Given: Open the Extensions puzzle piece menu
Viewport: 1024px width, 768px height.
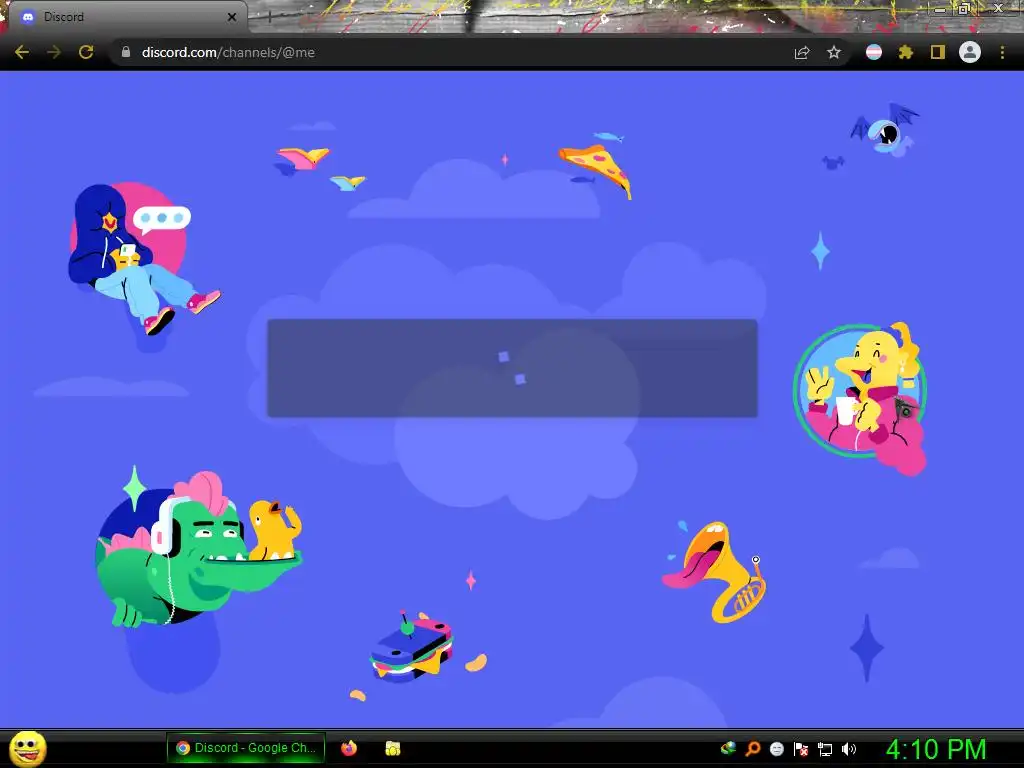Looking at the screenshot, I should 905,52.
